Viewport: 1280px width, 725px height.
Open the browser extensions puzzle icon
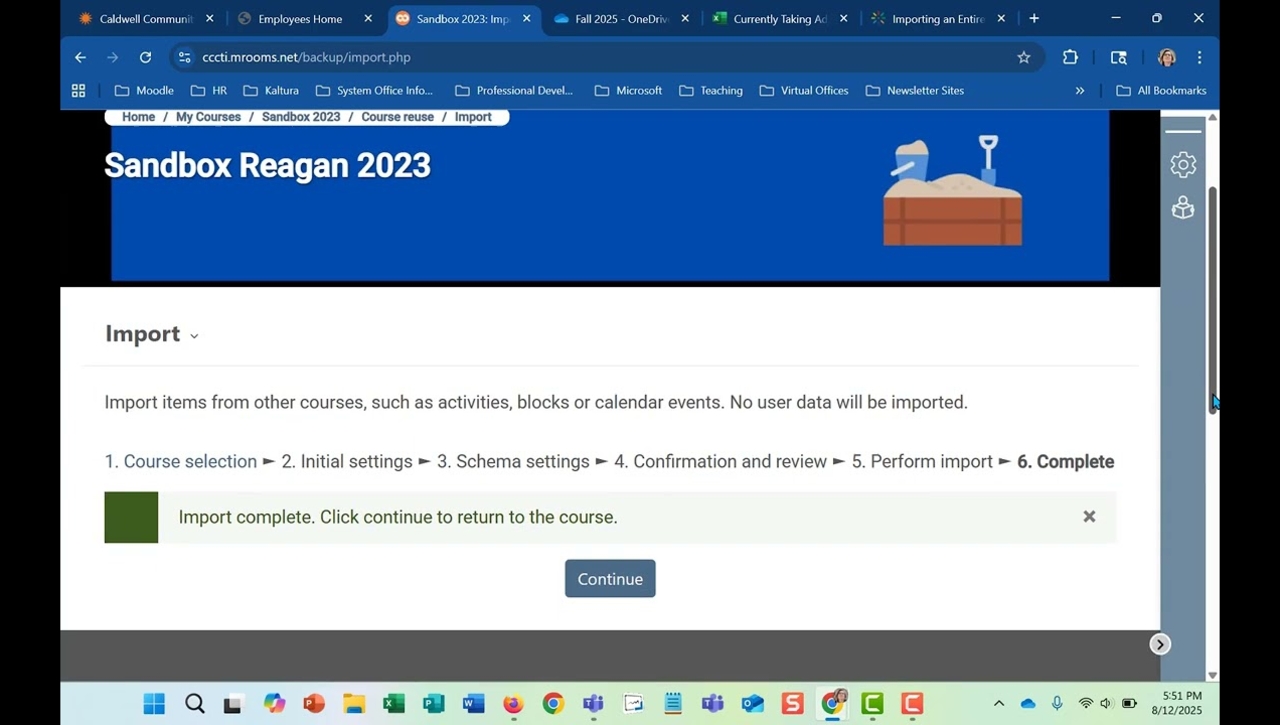(1070, 58)
